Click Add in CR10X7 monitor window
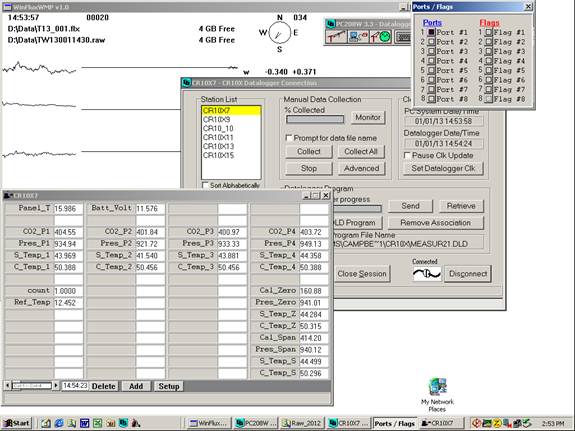The image size is (575, 431). 136,386
